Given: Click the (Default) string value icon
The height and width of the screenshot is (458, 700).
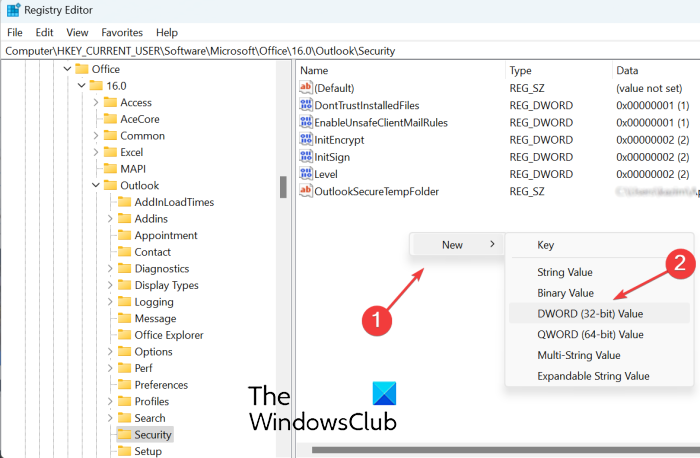Looking at the screenshot, I should point(306,88).
